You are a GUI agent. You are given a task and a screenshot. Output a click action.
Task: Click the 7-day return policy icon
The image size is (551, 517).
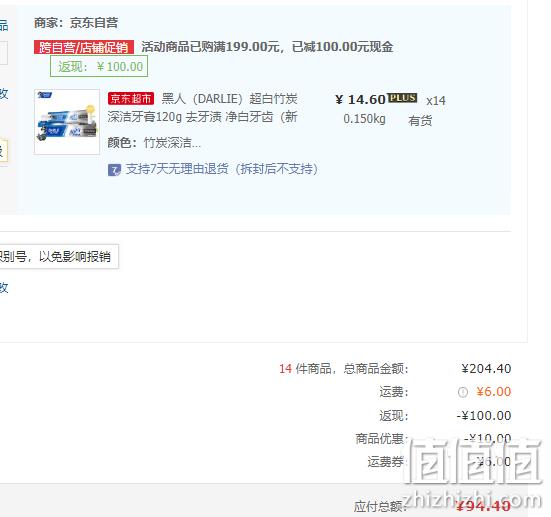click(x=114, y=170)
